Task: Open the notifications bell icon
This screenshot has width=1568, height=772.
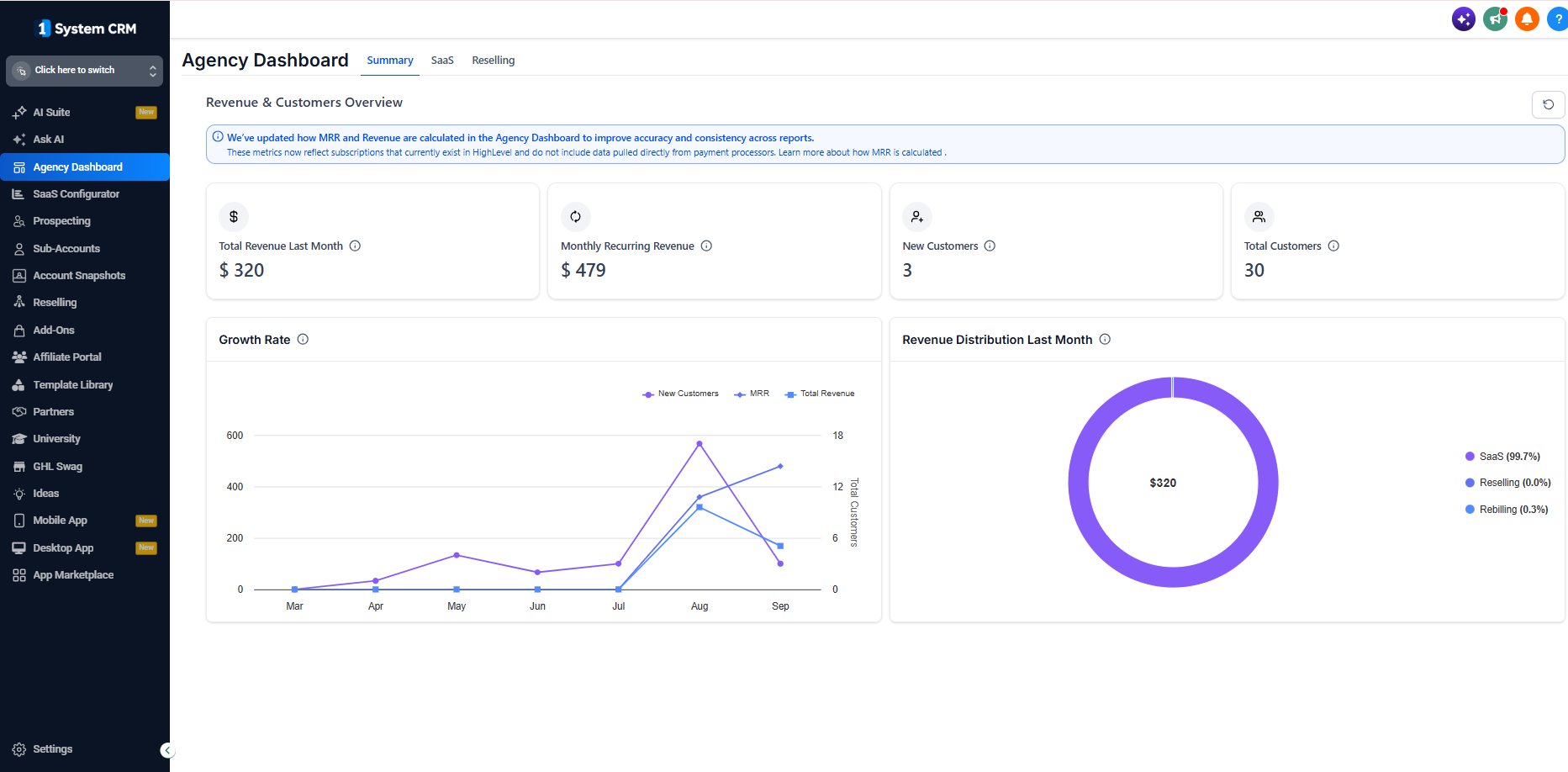Action: 1527,19
